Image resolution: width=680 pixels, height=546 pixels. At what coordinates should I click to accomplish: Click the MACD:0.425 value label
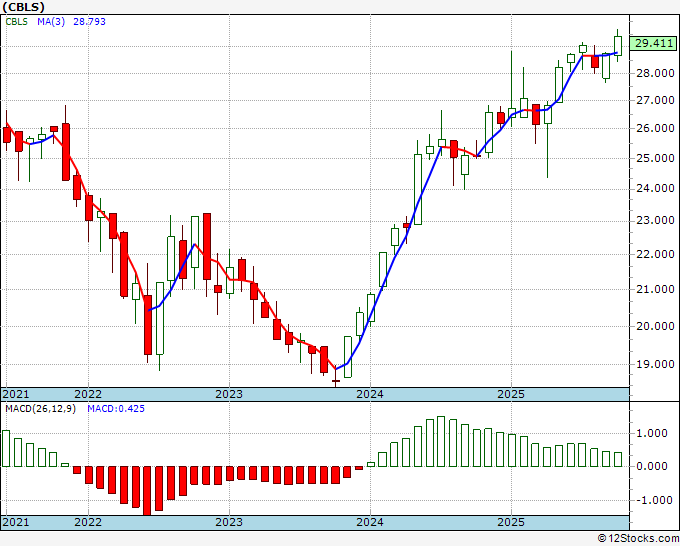click(116, 409)
